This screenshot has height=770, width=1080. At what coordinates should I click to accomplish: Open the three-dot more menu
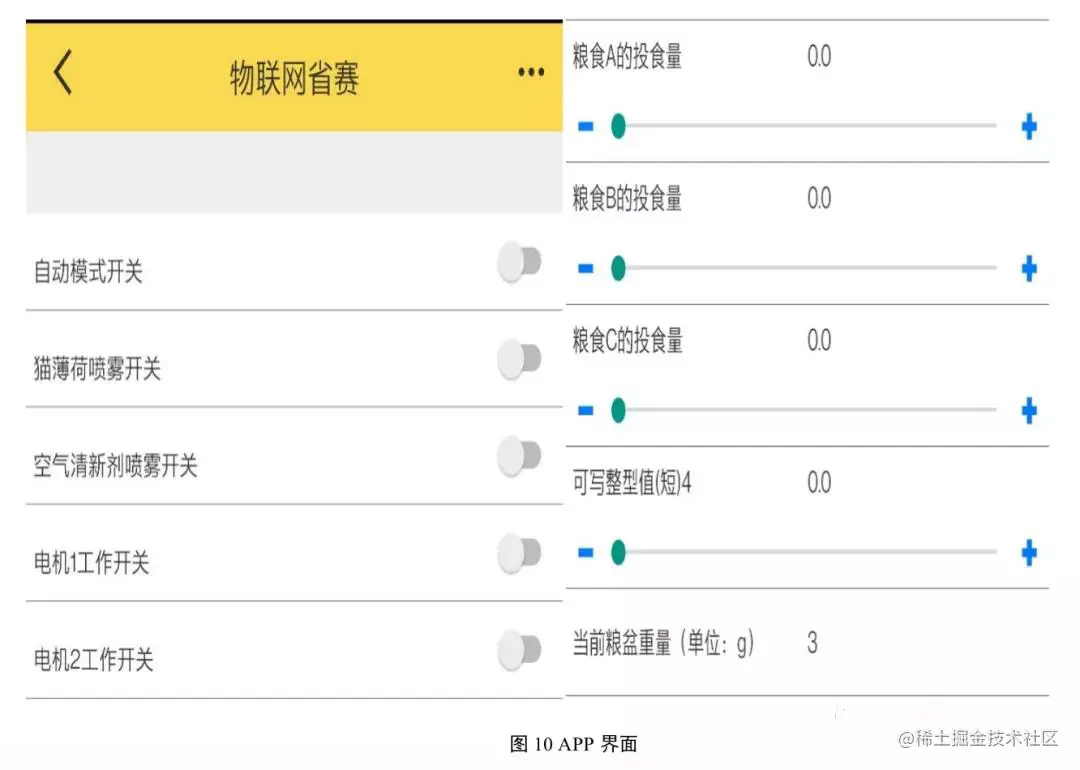point(531,72)
